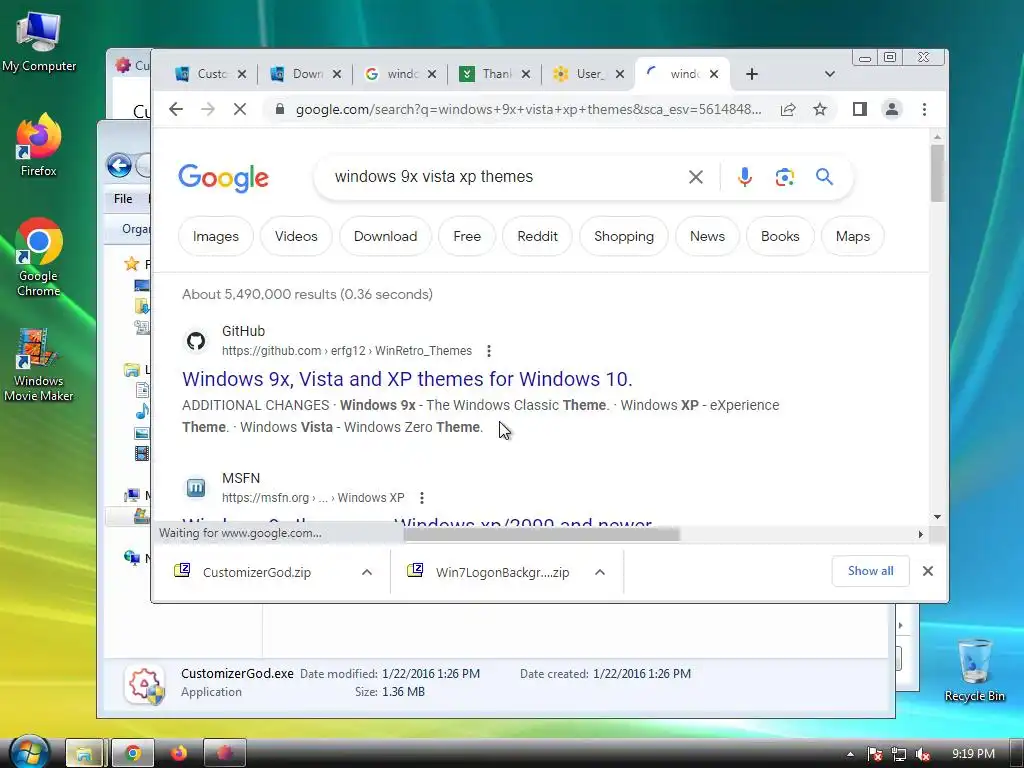
Task: Open Win7LogonBackgr zip from downloads bar
Action: coord(502,572)
